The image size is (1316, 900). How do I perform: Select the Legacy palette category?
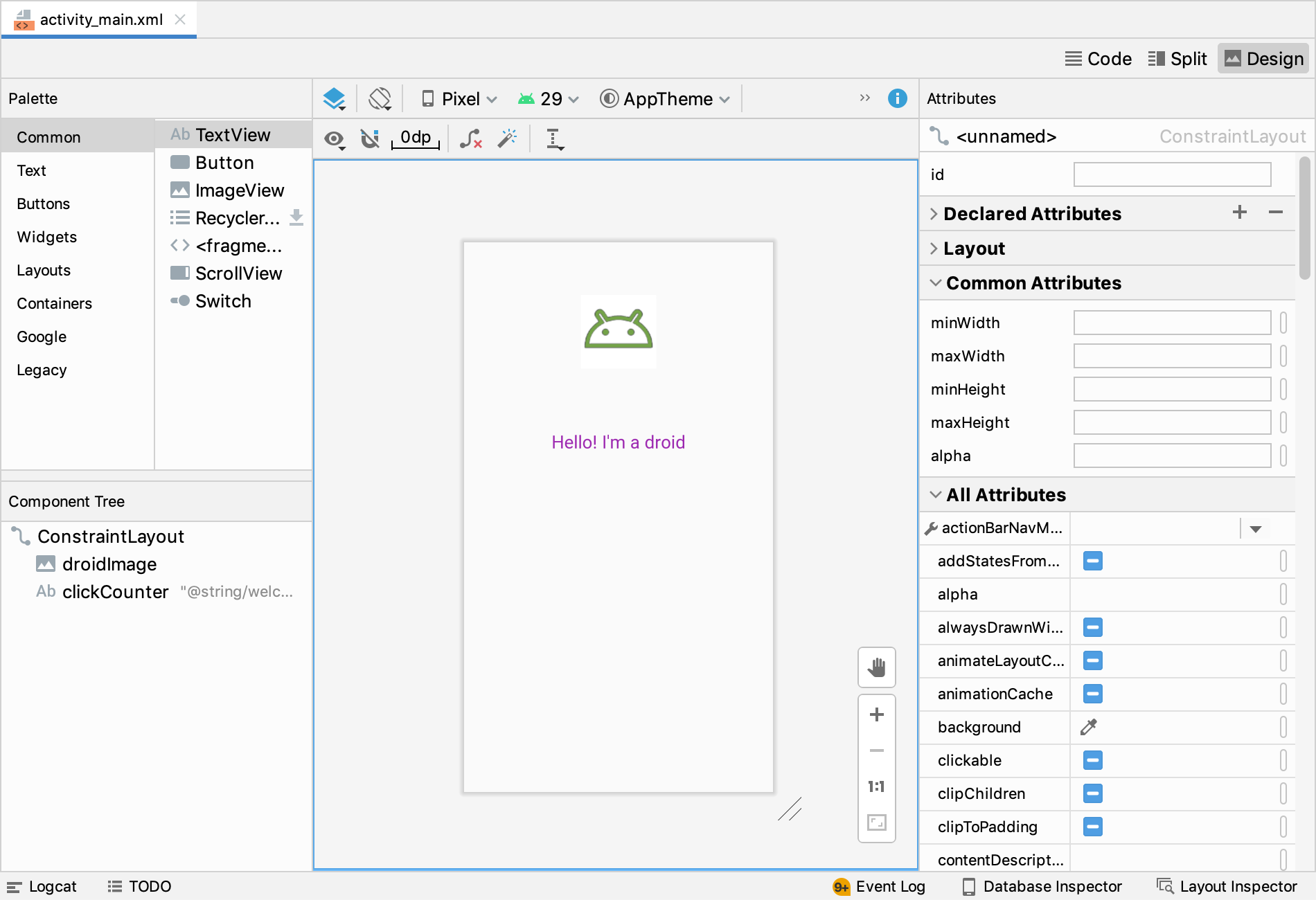(x=78, y=370)
